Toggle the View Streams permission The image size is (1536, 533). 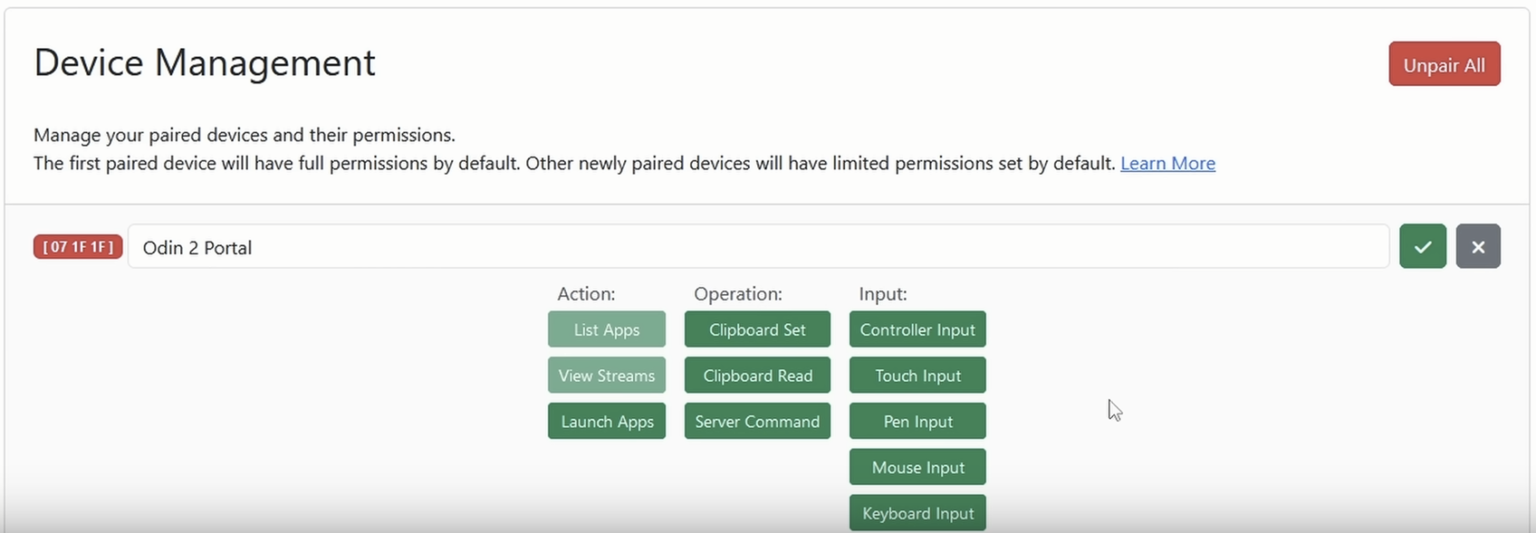point(606,376)
